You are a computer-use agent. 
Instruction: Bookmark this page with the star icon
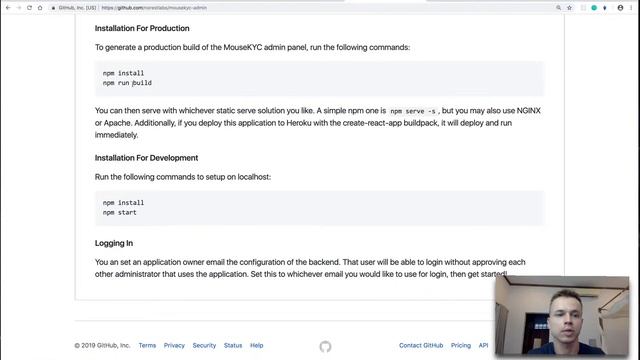pyautogui.click(x=569, y=8)
